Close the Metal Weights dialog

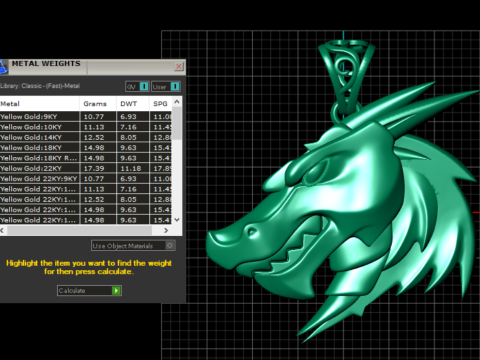[179, 66]
